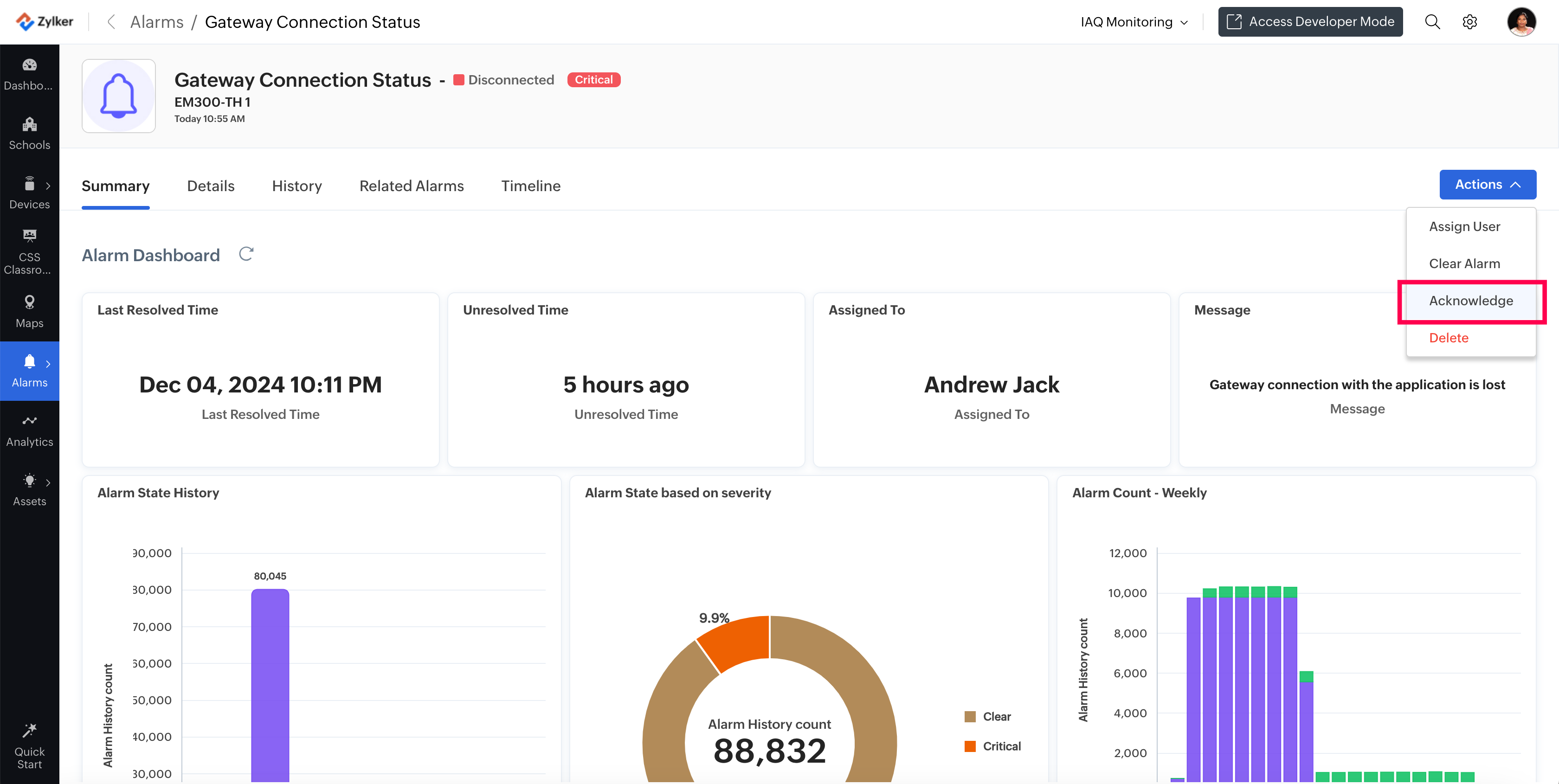This screenshot has height=784, width=1559.
Task: Click the alarm bell thumbnail
Action: 119,96
